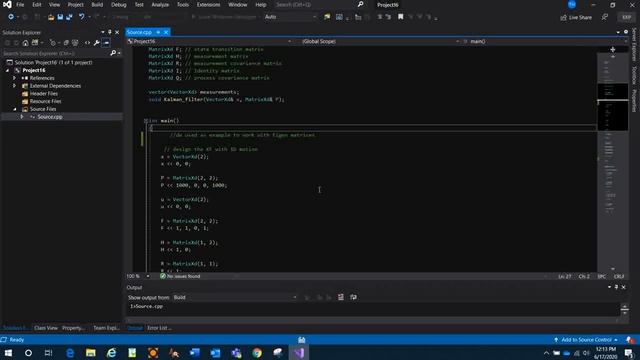Screen dimensions: 640x360
Task: Click the Solution Explorer Show All Files icon
Action: (x=75, y=43)
